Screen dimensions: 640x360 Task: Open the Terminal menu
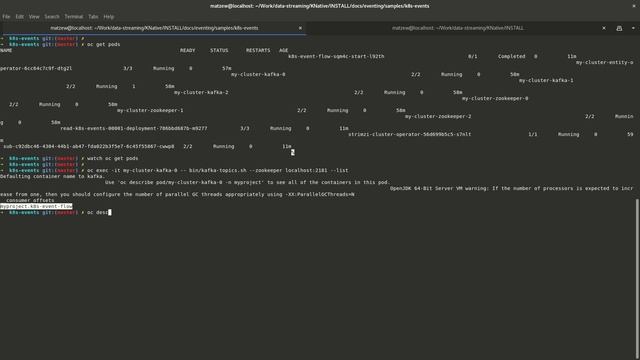(74, 17)
